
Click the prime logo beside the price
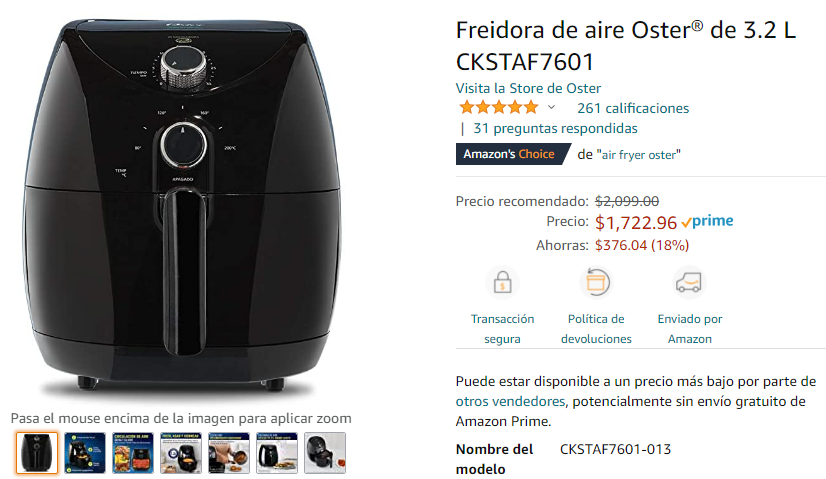(x=707, y=222)
